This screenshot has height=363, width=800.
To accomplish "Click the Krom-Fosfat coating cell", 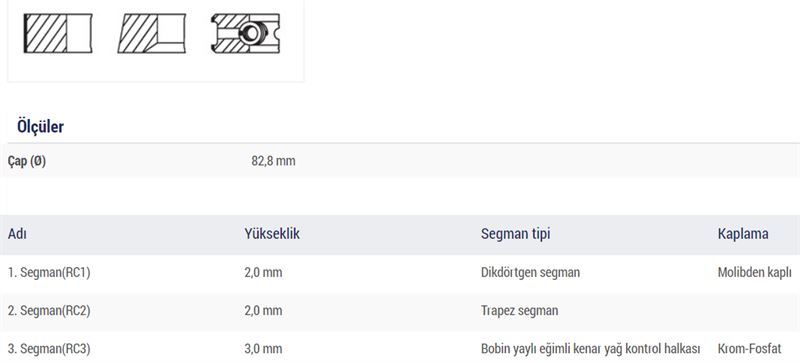I will [x=749, y=349].
